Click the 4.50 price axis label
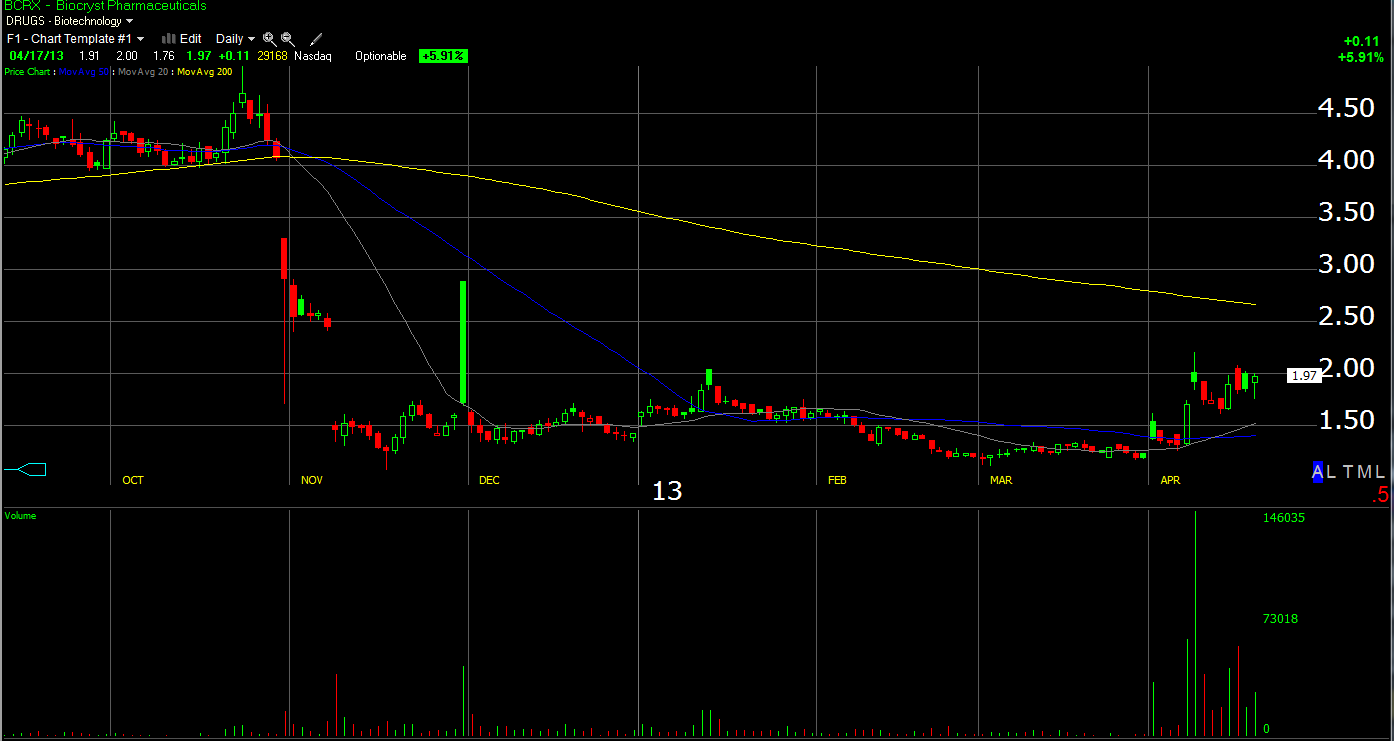The height and width of the screenshot is (741, 1394). (1345, 108)
